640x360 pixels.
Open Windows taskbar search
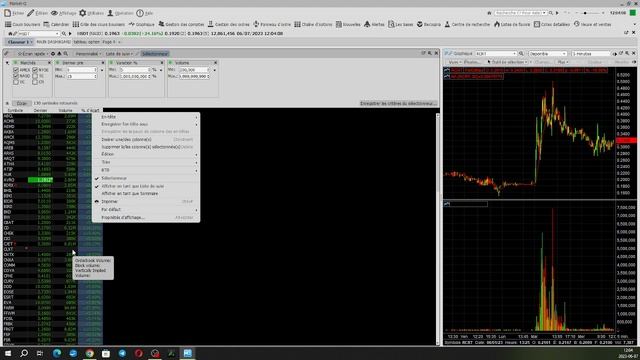pyautogui.click(x=24, y=353)
